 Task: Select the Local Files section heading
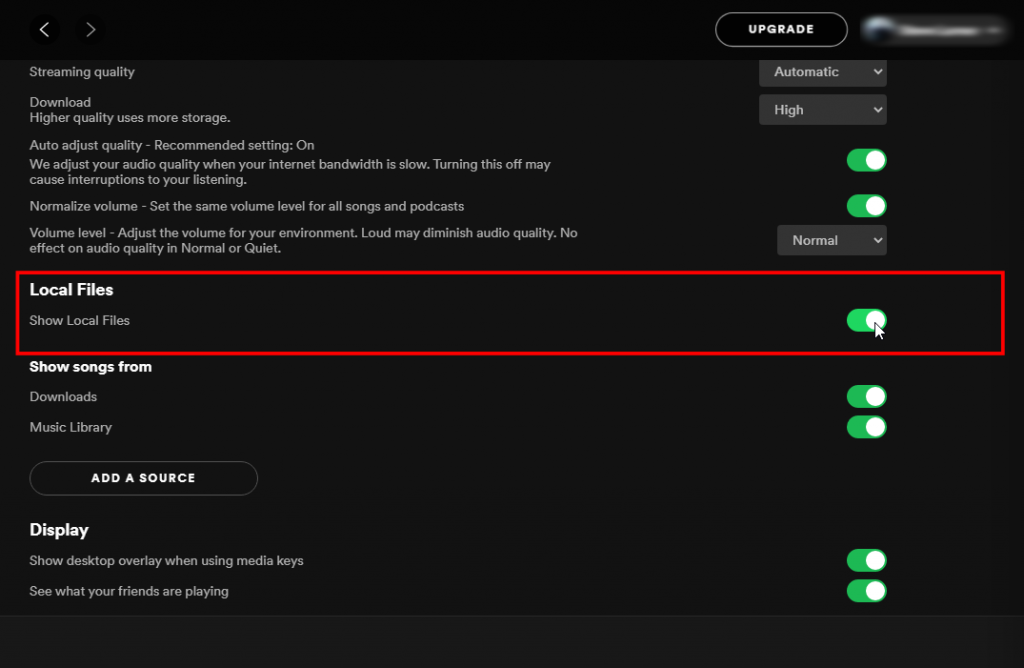click(71, 289)
